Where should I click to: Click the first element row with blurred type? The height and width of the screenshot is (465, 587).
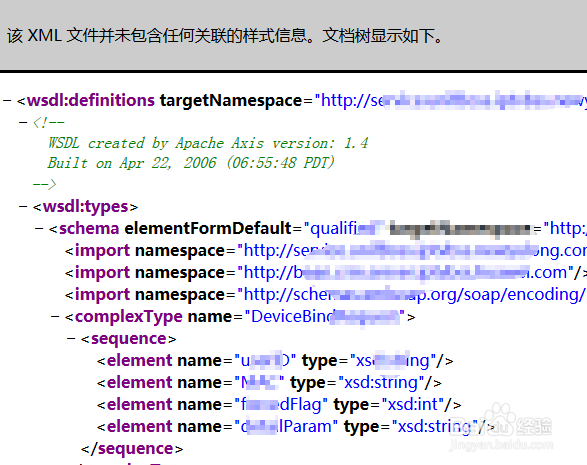click(x=275, y=361)
